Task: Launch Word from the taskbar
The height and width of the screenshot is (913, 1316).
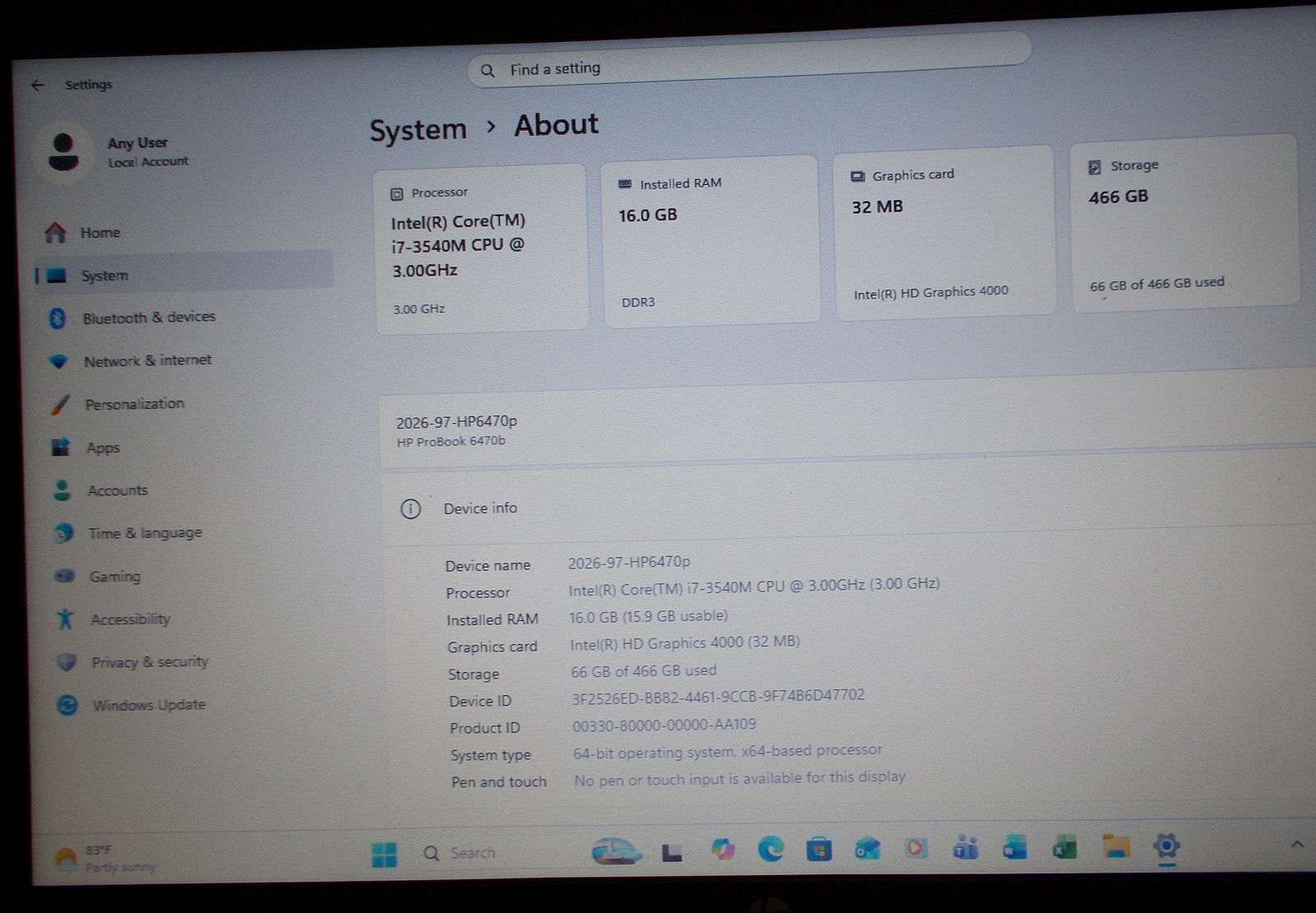Action: 1014,846
